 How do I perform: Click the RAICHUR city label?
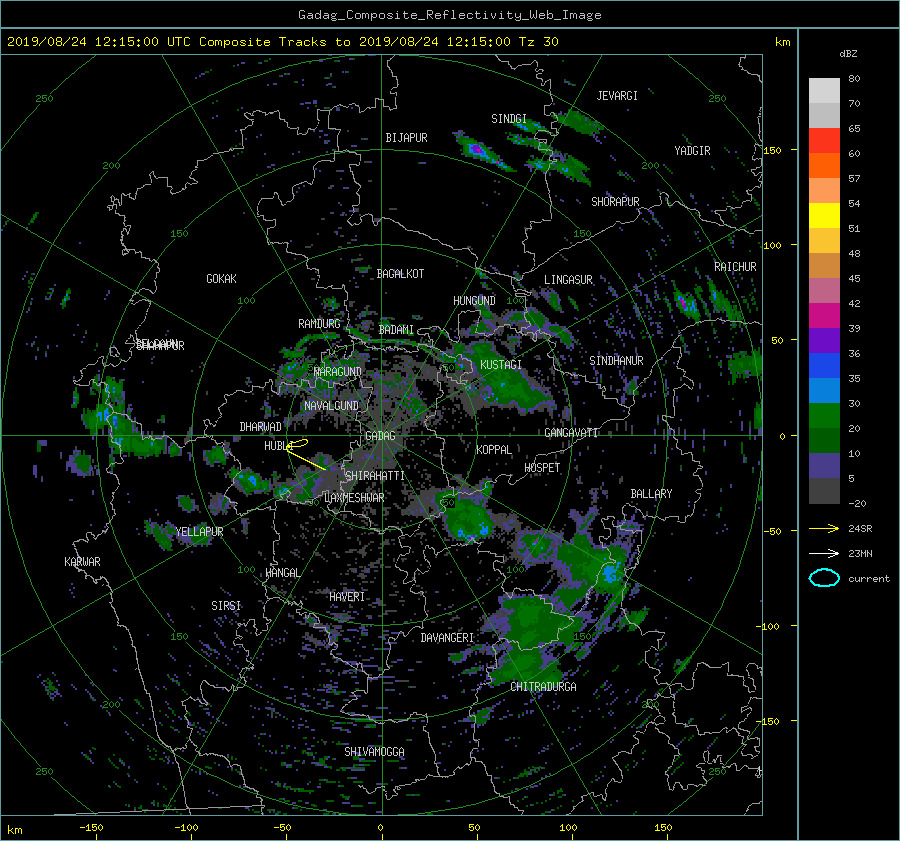coord(735,267)
